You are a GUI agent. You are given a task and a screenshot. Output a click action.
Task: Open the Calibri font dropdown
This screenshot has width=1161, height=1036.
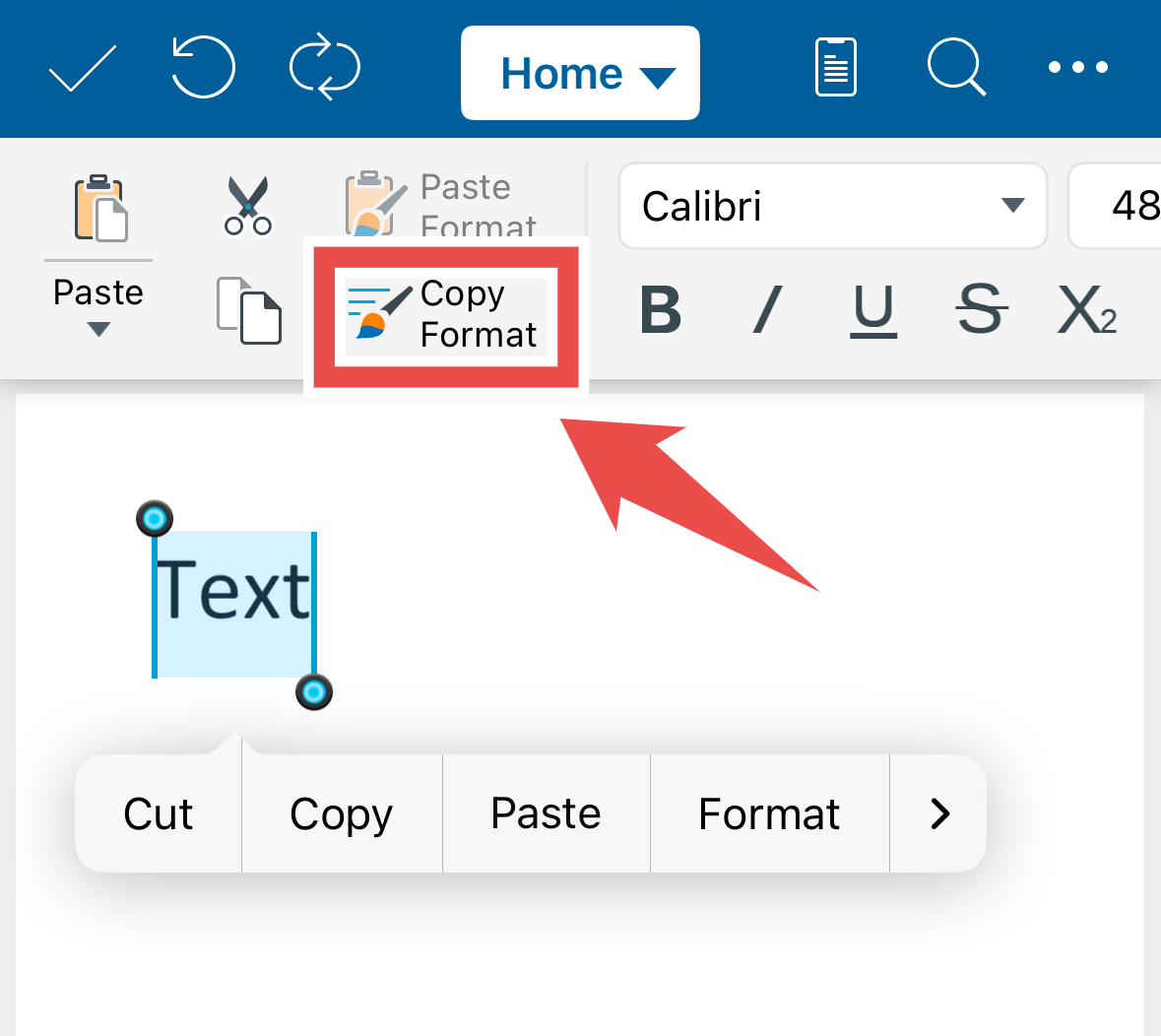point(832,206)
